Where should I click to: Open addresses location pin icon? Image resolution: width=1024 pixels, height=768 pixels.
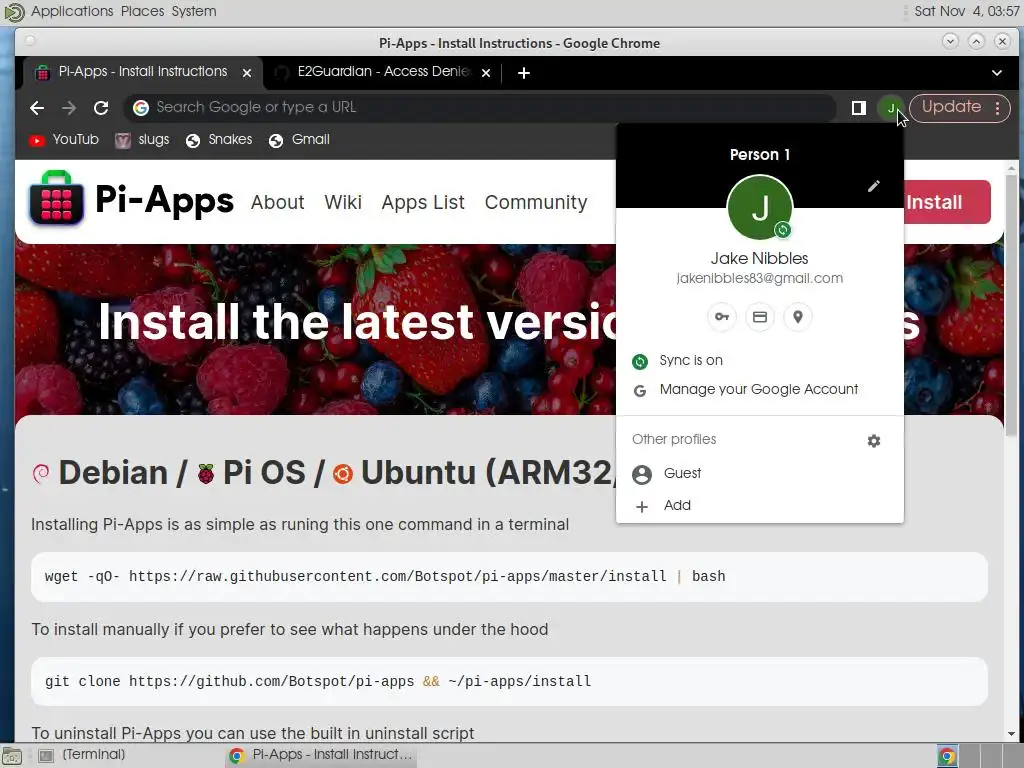797,317
